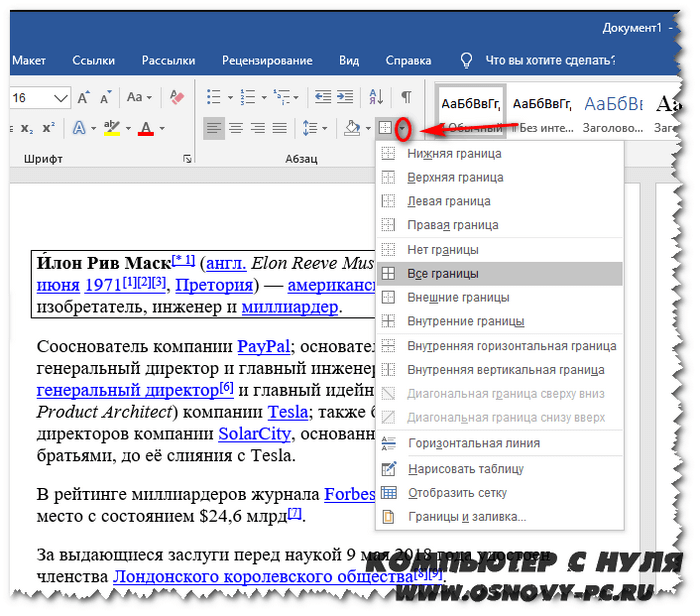700x616 pixels.
Task: Follow the Tesla hyperlink
Action: tap(288, 412)
